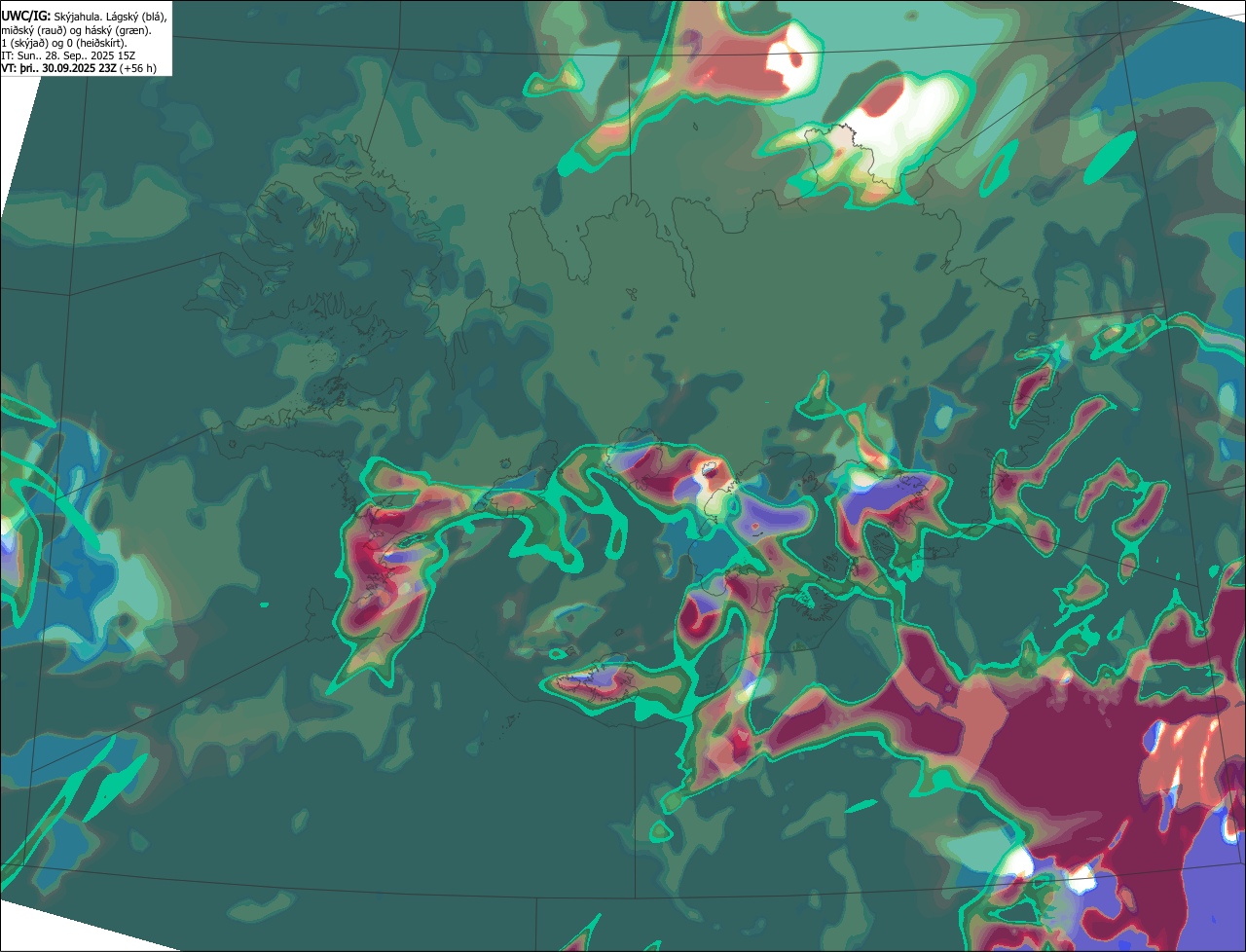Viewport: 1246px width, 952px height.
Task: Click the 'Lágský (blá),' legend text
Action: [x=136, y=18]
